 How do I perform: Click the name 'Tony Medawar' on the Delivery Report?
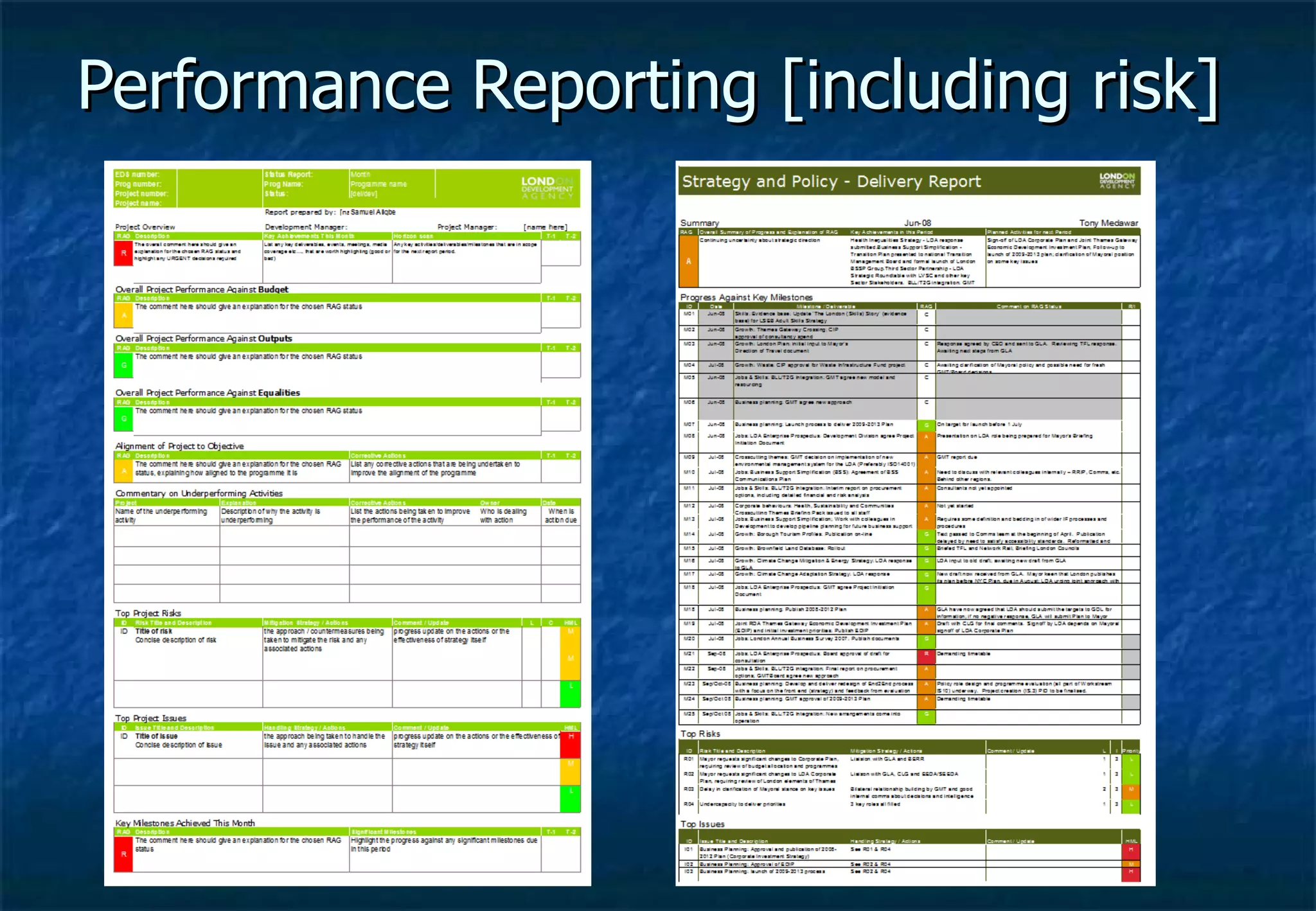tap(1108, 223)
